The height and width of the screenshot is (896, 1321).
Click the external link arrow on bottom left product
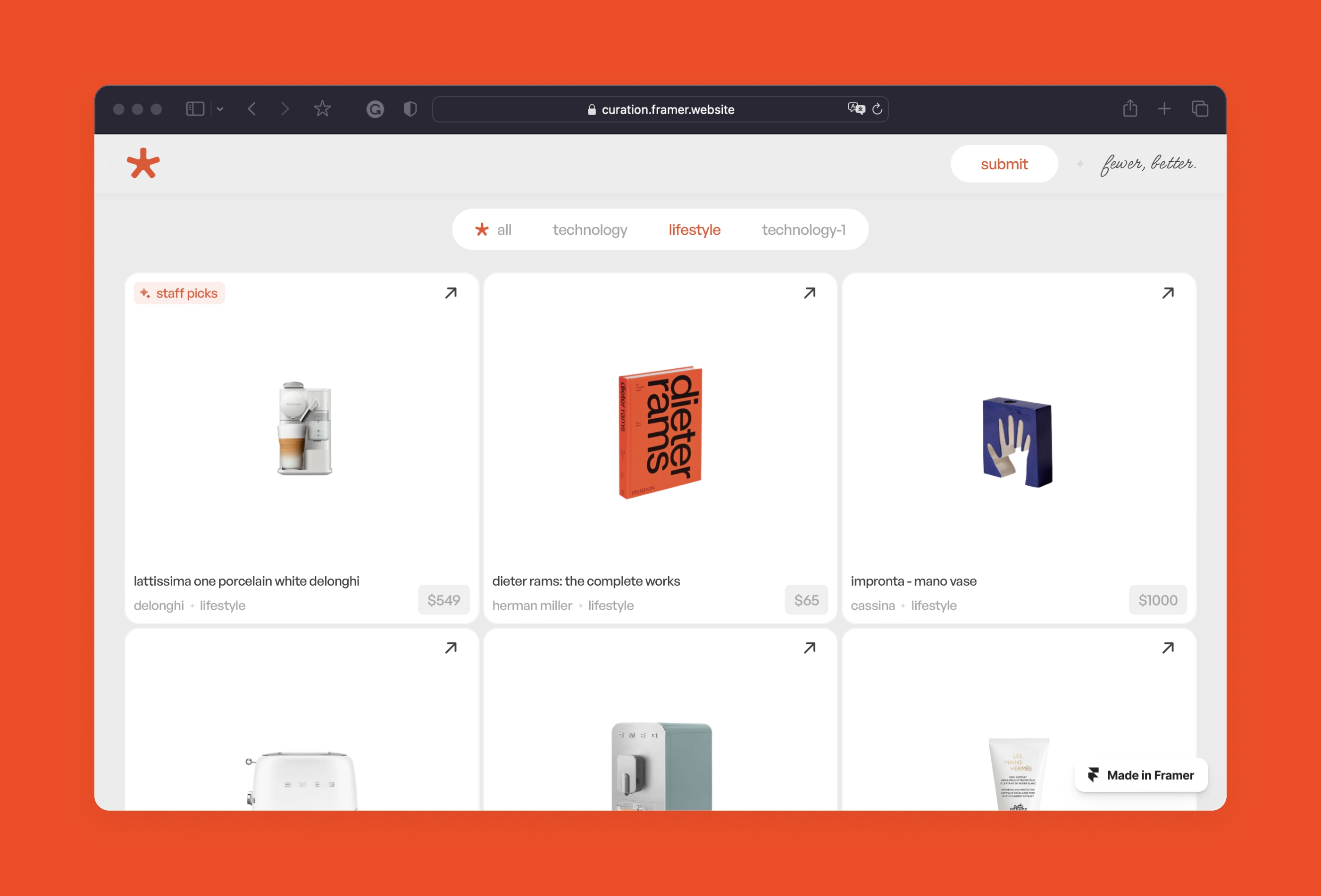click(x=452, y=647)
